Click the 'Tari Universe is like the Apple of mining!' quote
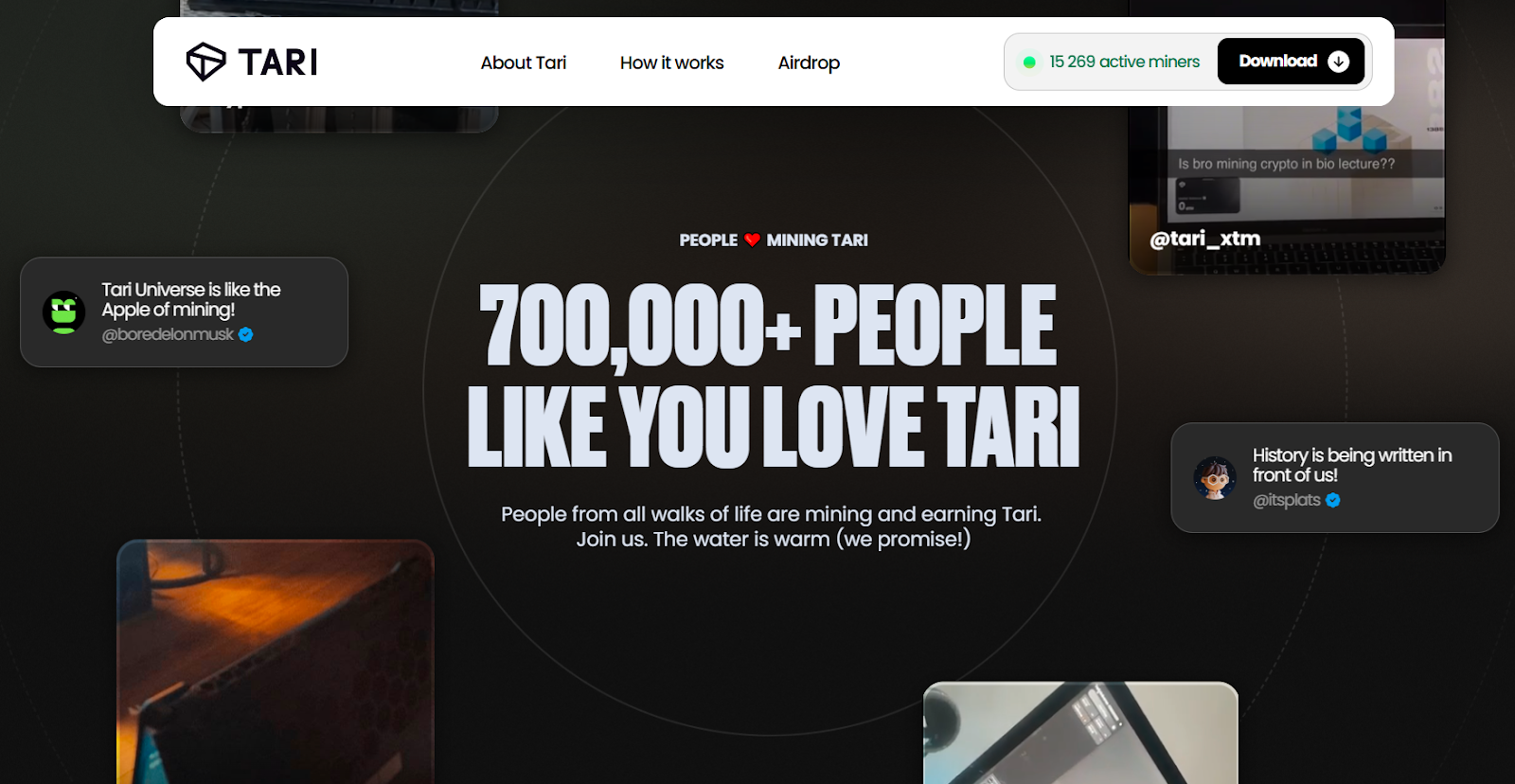The height and width of the screenshot is (784, 1515). [x=191, y=299]
